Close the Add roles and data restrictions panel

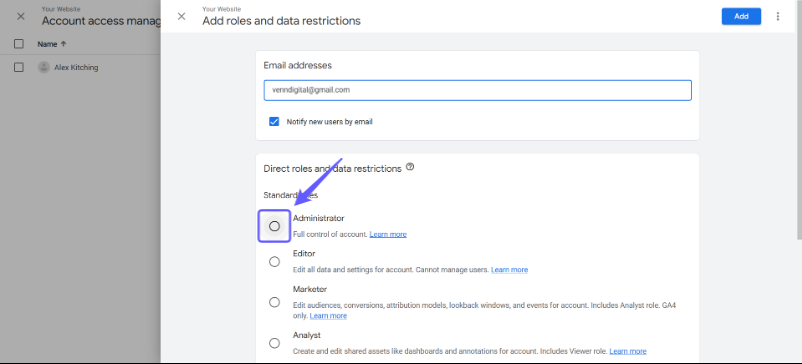181,16
